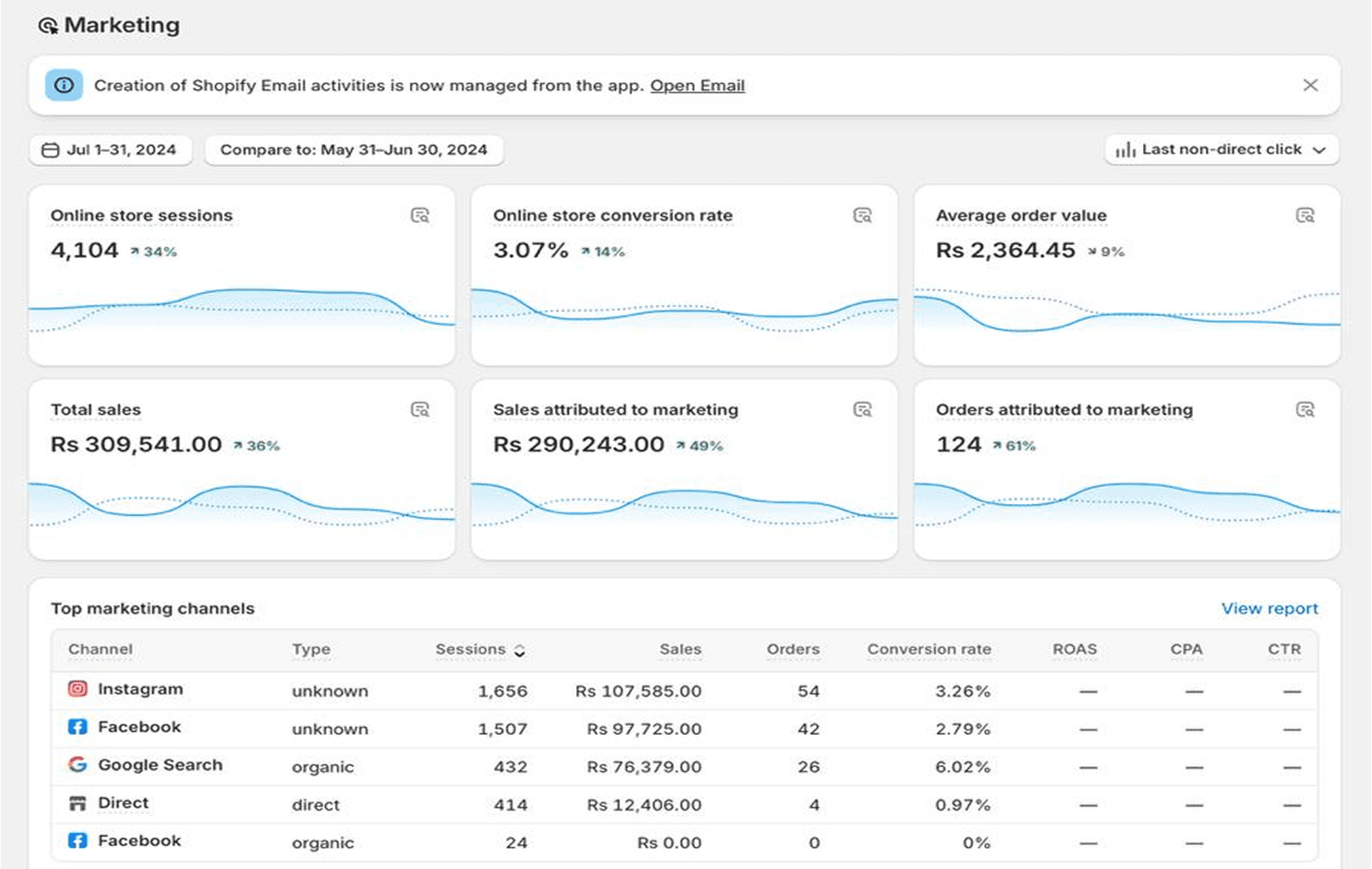Sort the table by Sessions column

tap(480, 650)
